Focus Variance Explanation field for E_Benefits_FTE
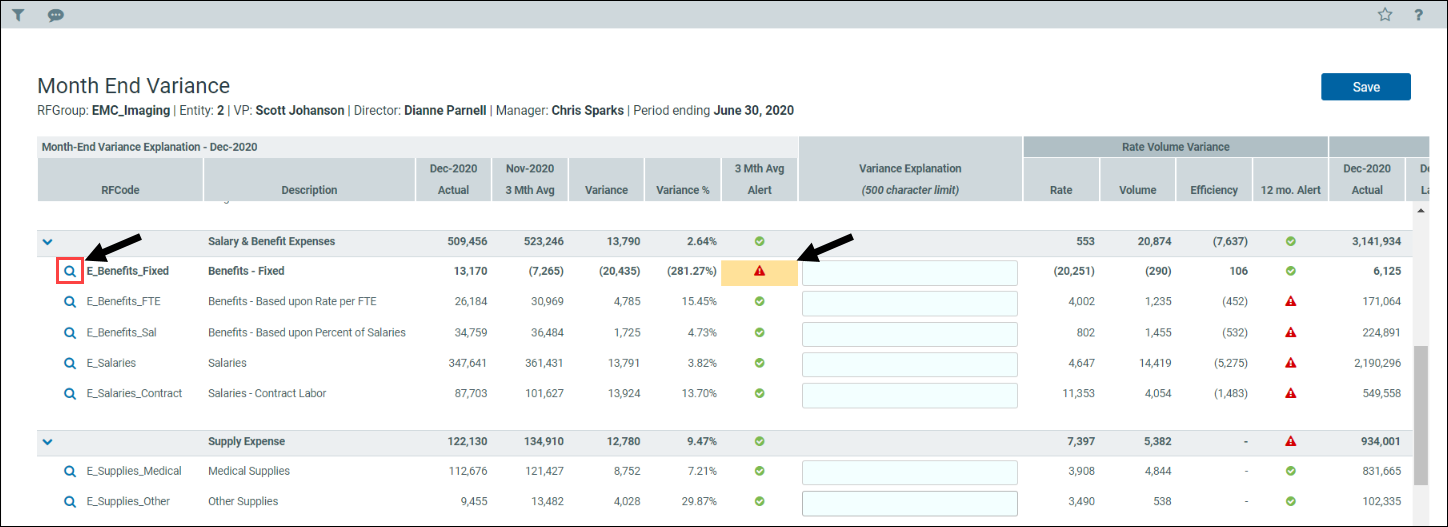Screen dimensions: 1448x527 click(x=910, y=303)
